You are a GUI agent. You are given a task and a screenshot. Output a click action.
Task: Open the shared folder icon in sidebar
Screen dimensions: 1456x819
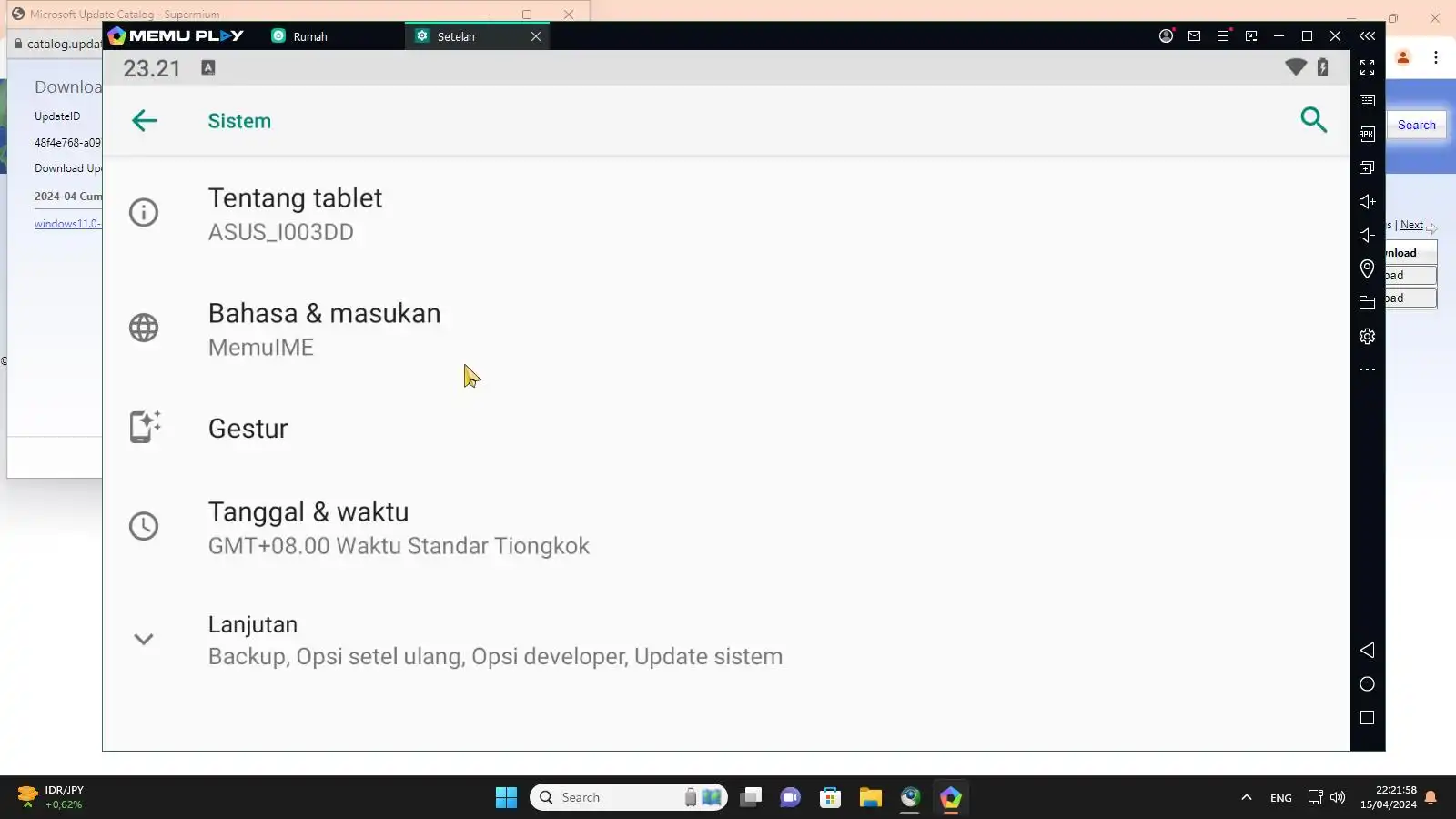coord(1367,302)
